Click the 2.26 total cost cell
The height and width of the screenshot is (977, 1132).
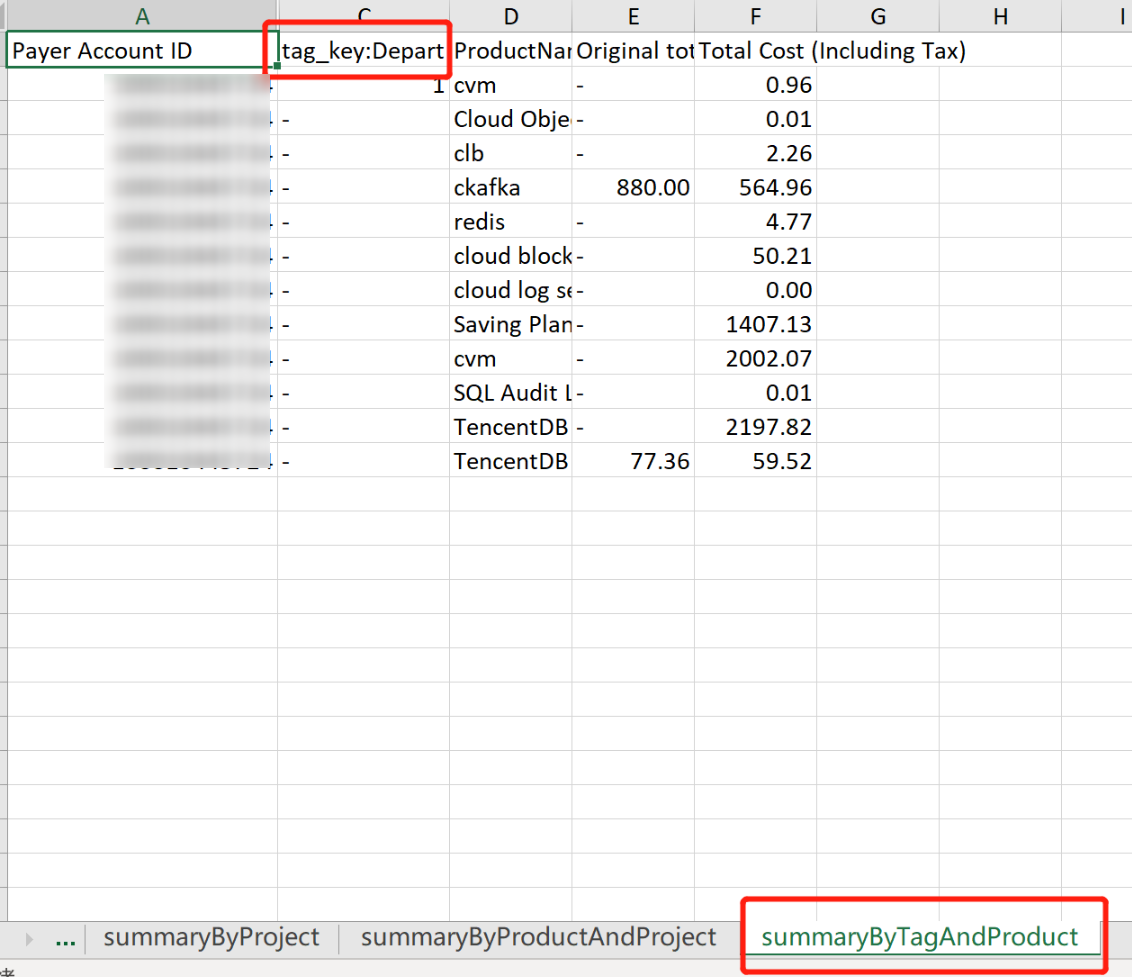tap(755, 153)
